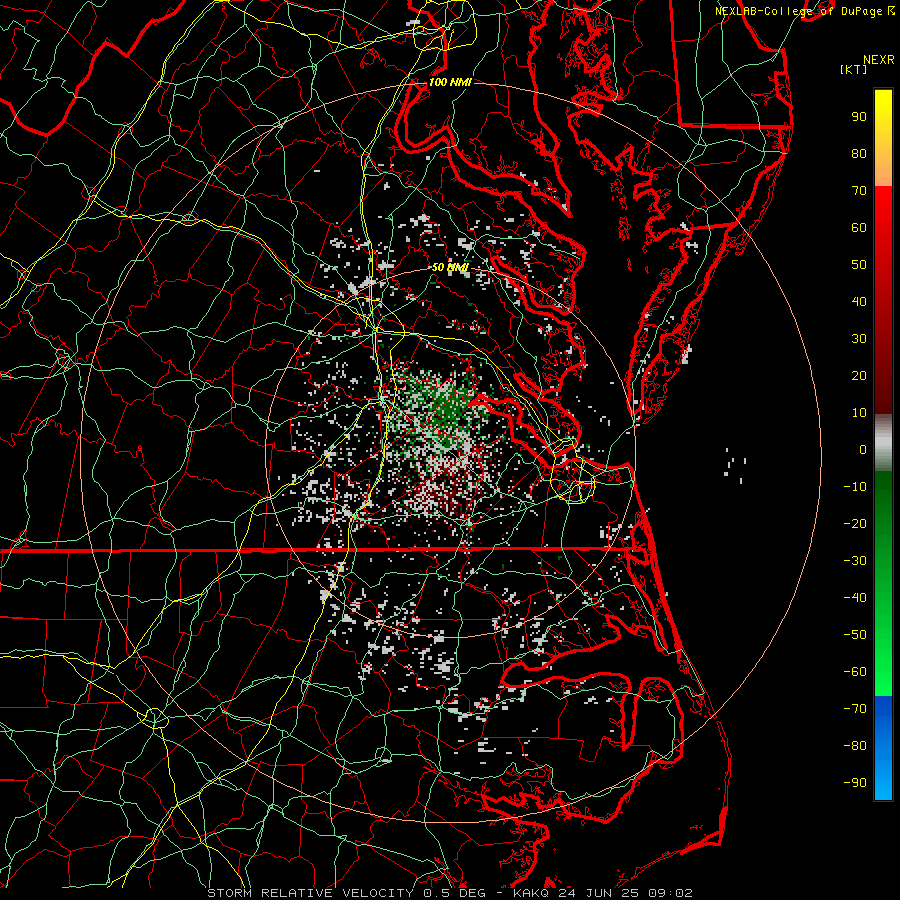Click the 0.5 DEG elevation text in footer
The height and width of the screenshot is (900, 900).
tap(455, 893)
